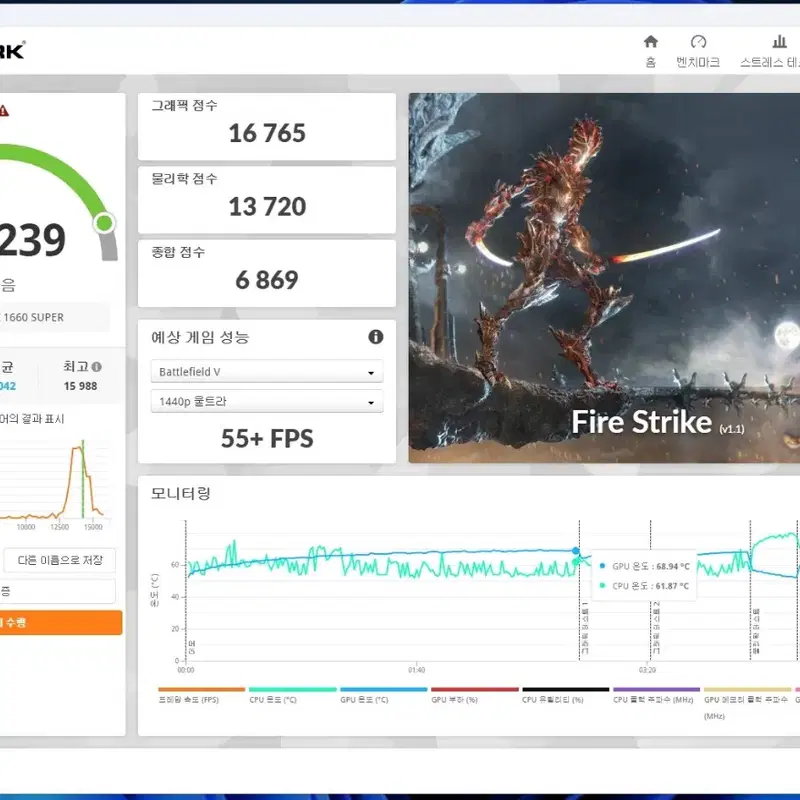
Task: Open the Stress Test bar chart icon
Action: [x=779, y=42]
